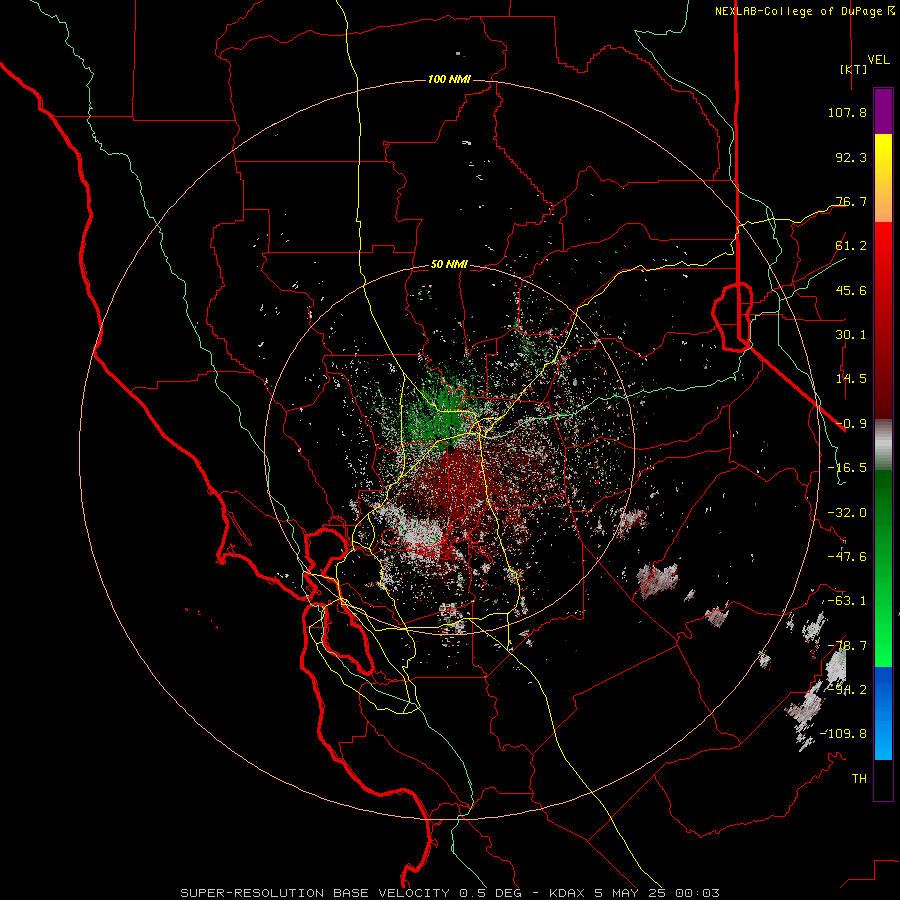Click the -109.8 legend value
900x900 pixels.
coord(843,734)
